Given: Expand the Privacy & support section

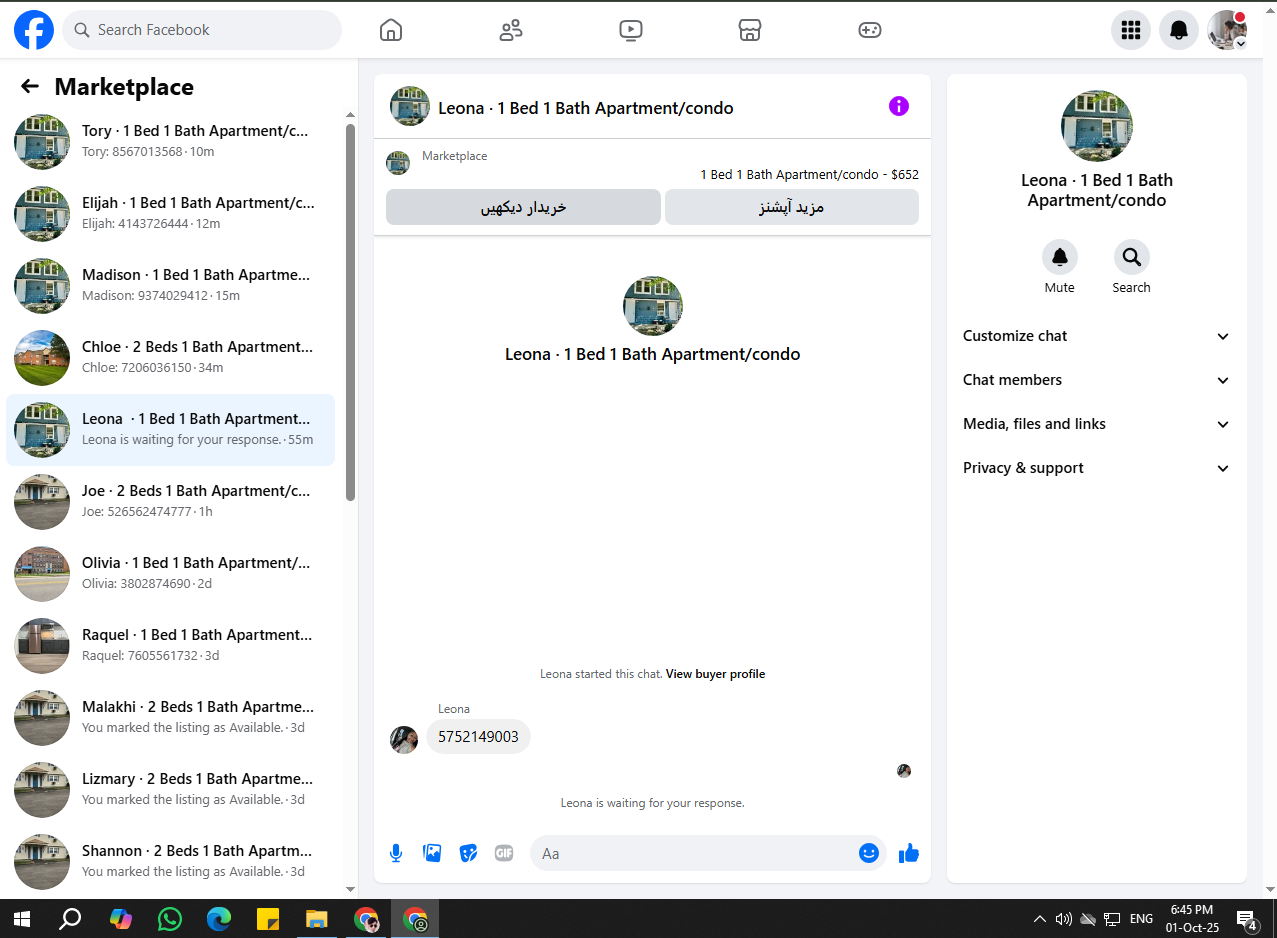Looking at the screenshot, I should (1096, 468).
